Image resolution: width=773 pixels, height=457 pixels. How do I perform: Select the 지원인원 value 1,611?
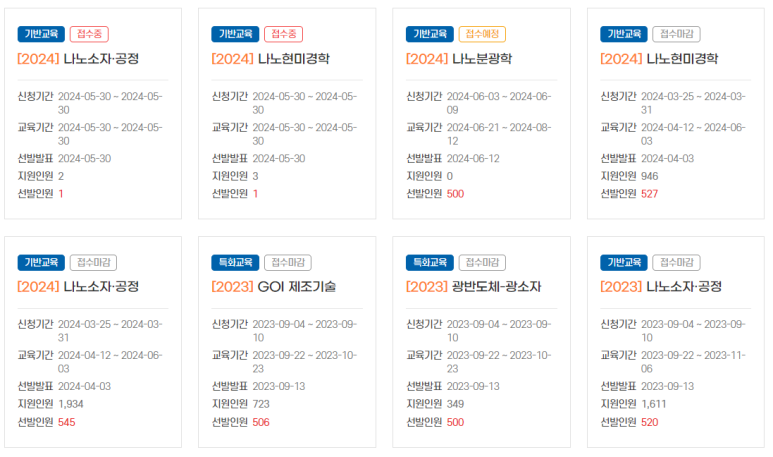653,404
